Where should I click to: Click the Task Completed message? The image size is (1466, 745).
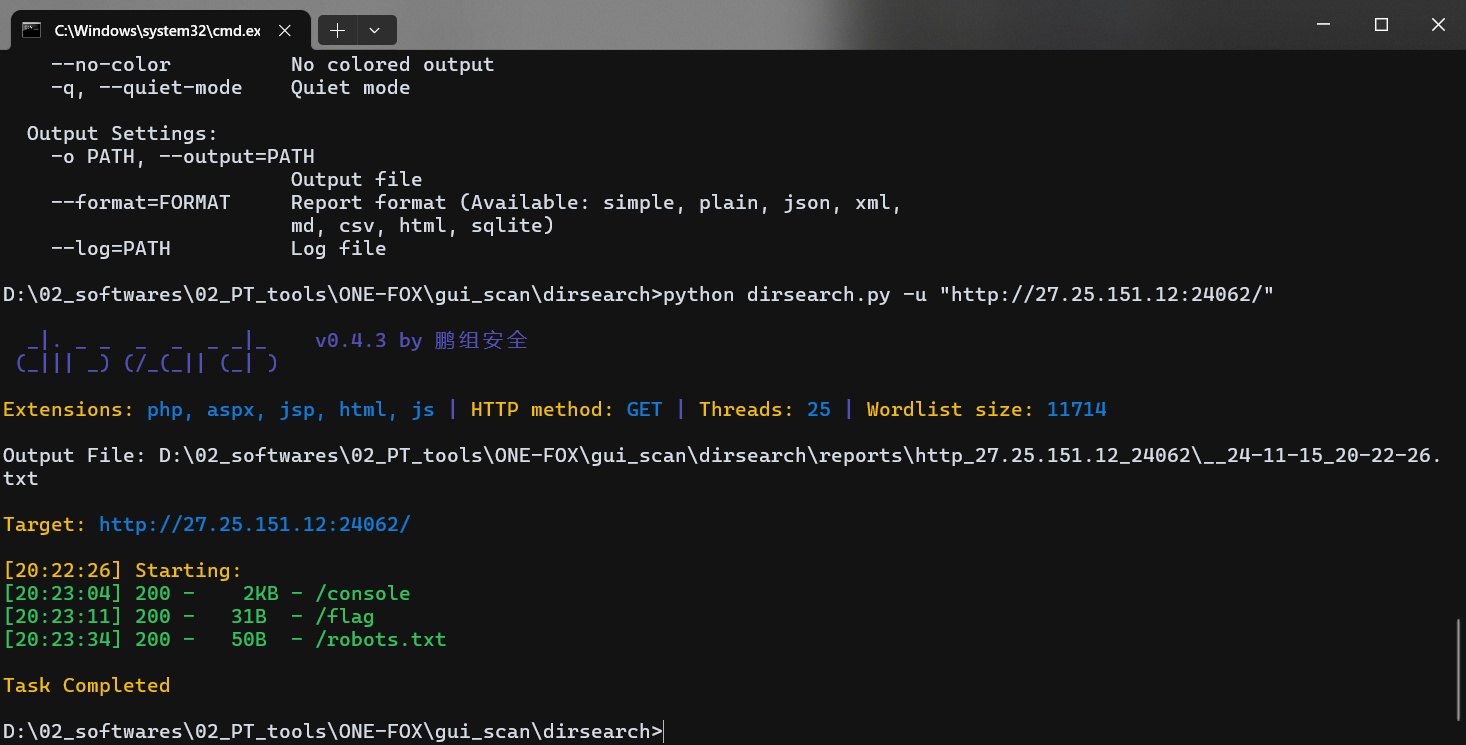point(87,686)
